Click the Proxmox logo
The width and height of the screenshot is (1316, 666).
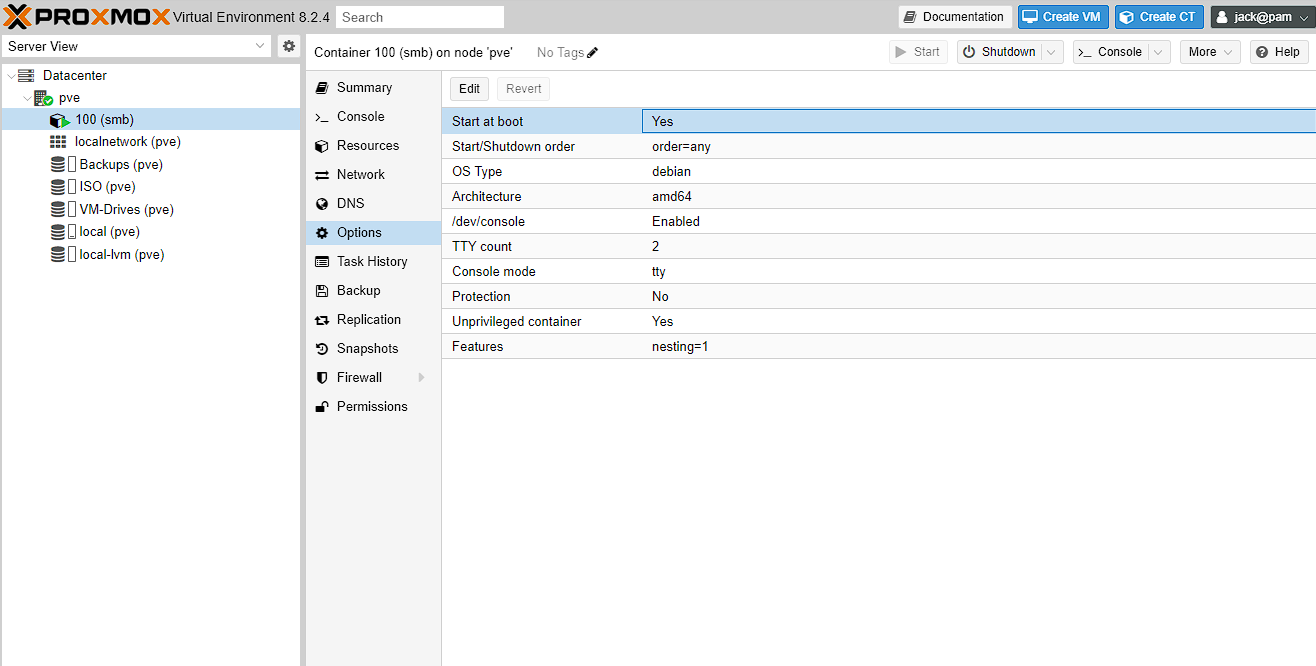coord(86,16)
